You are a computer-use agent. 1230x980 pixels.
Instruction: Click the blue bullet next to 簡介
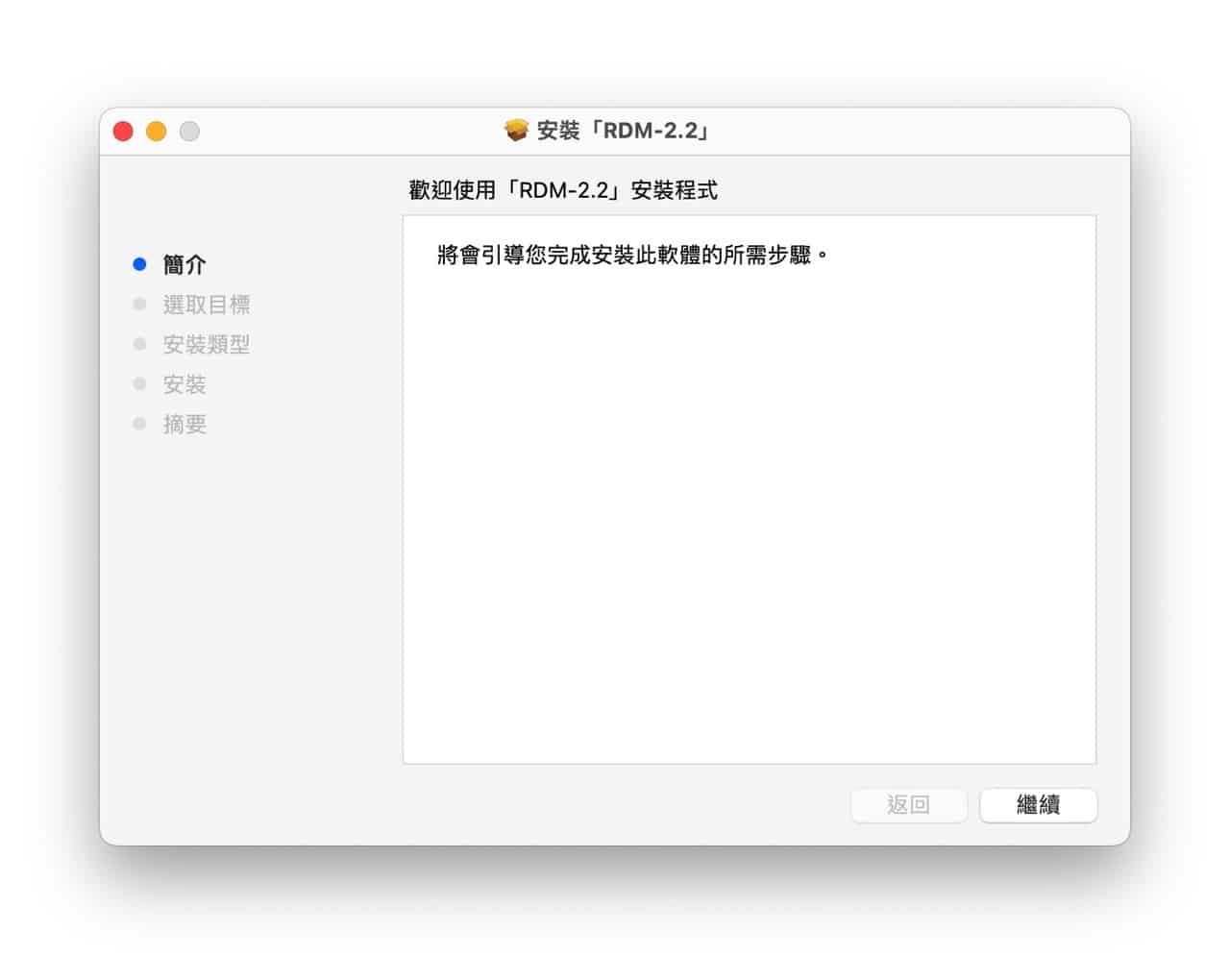click(139, 264)
